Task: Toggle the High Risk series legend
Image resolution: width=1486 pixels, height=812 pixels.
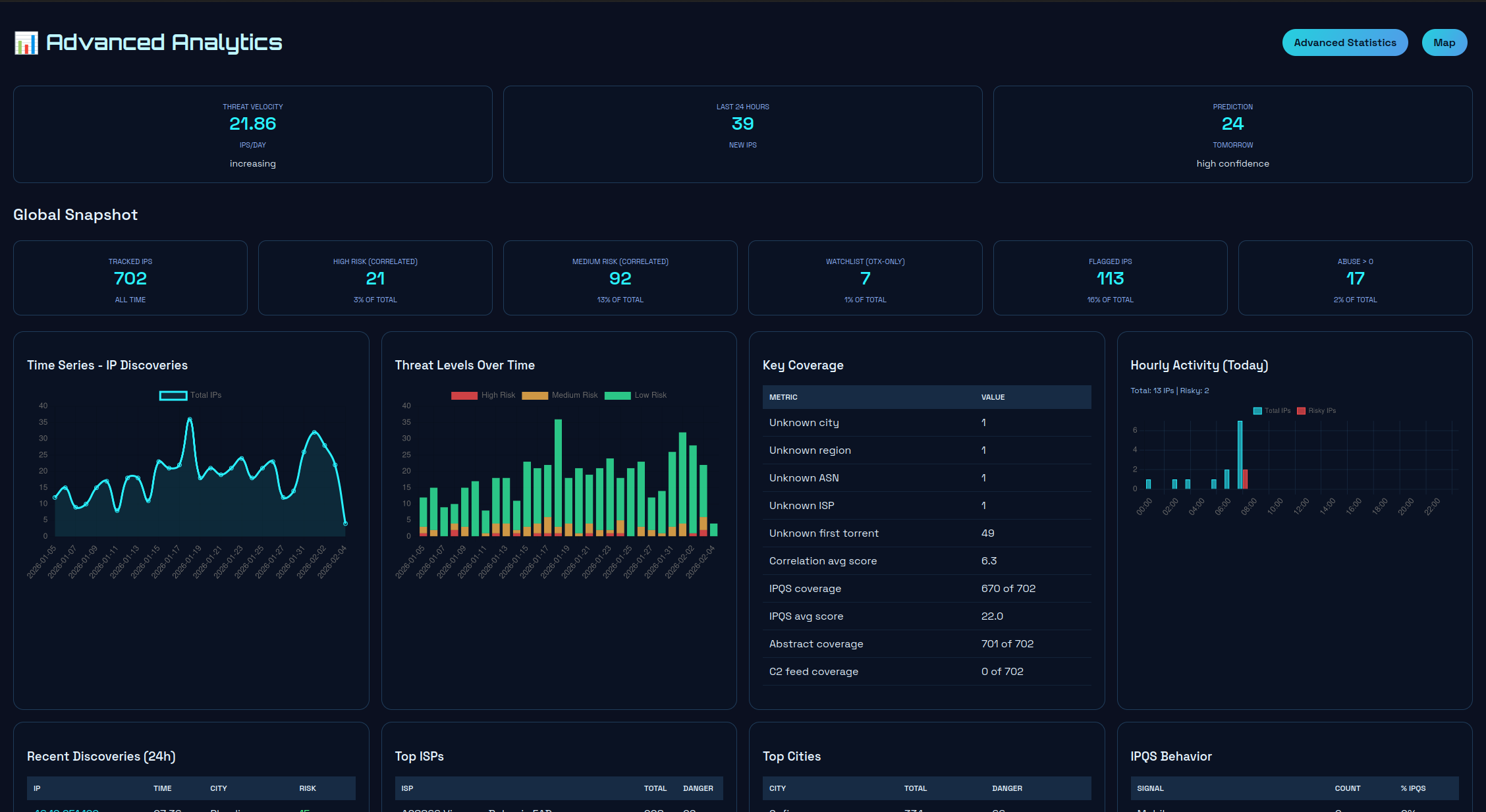Action: [x=483, y=395]
